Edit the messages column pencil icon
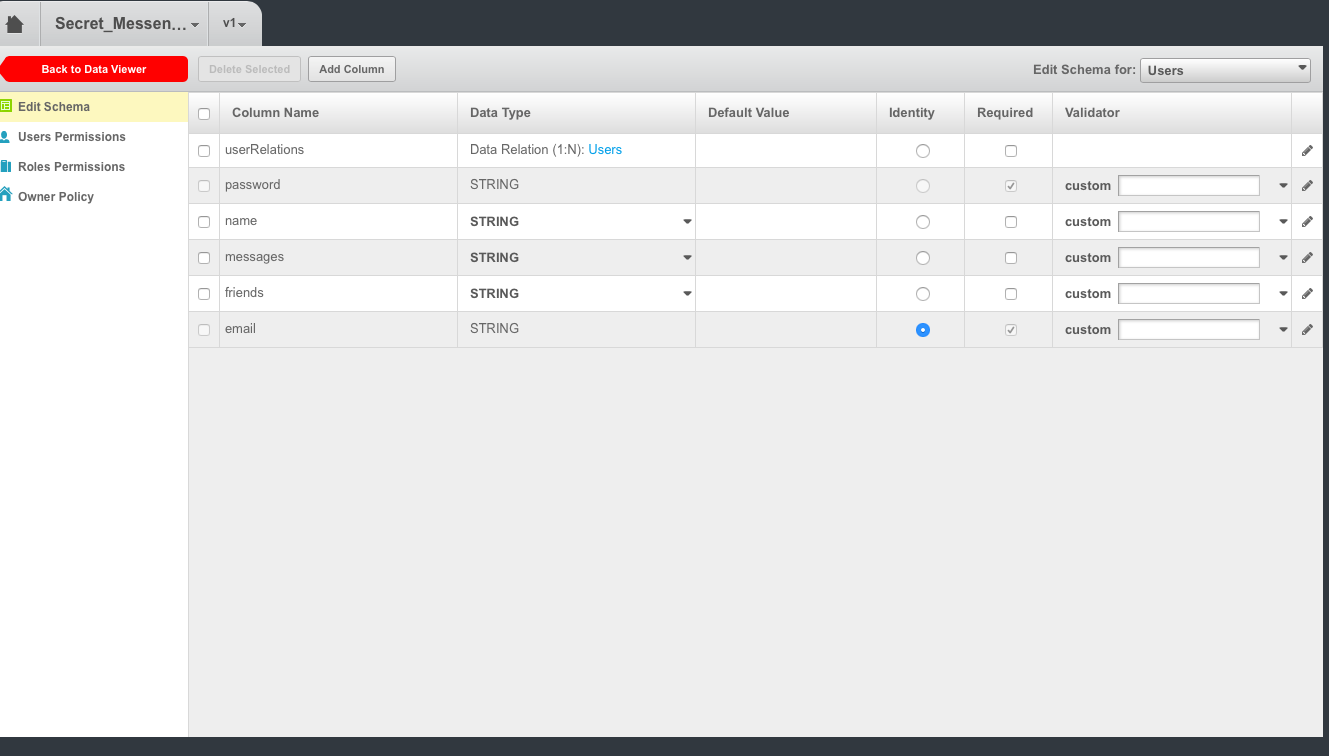Viewport: 1329px width, 756px height. pos(1307,258)
